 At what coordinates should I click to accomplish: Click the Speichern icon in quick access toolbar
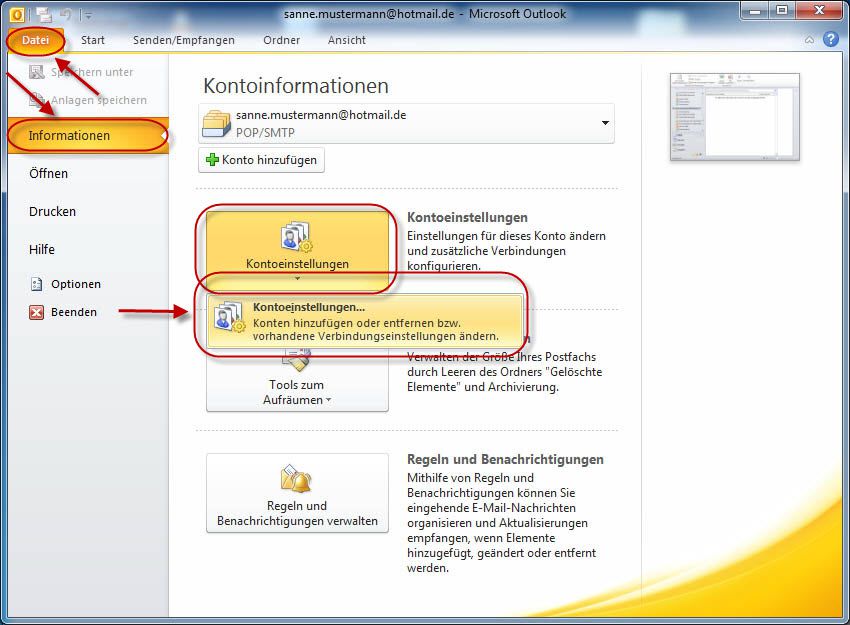44,14
